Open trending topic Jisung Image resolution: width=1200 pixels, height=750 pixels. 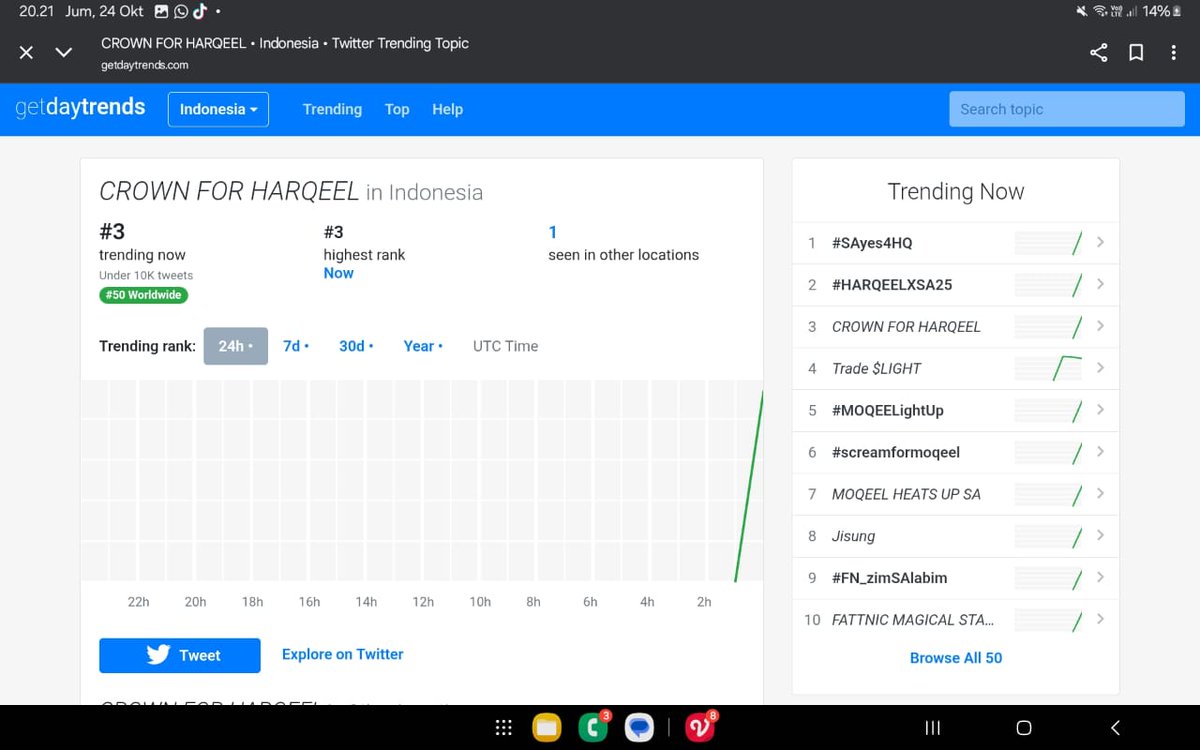(853, 537)
